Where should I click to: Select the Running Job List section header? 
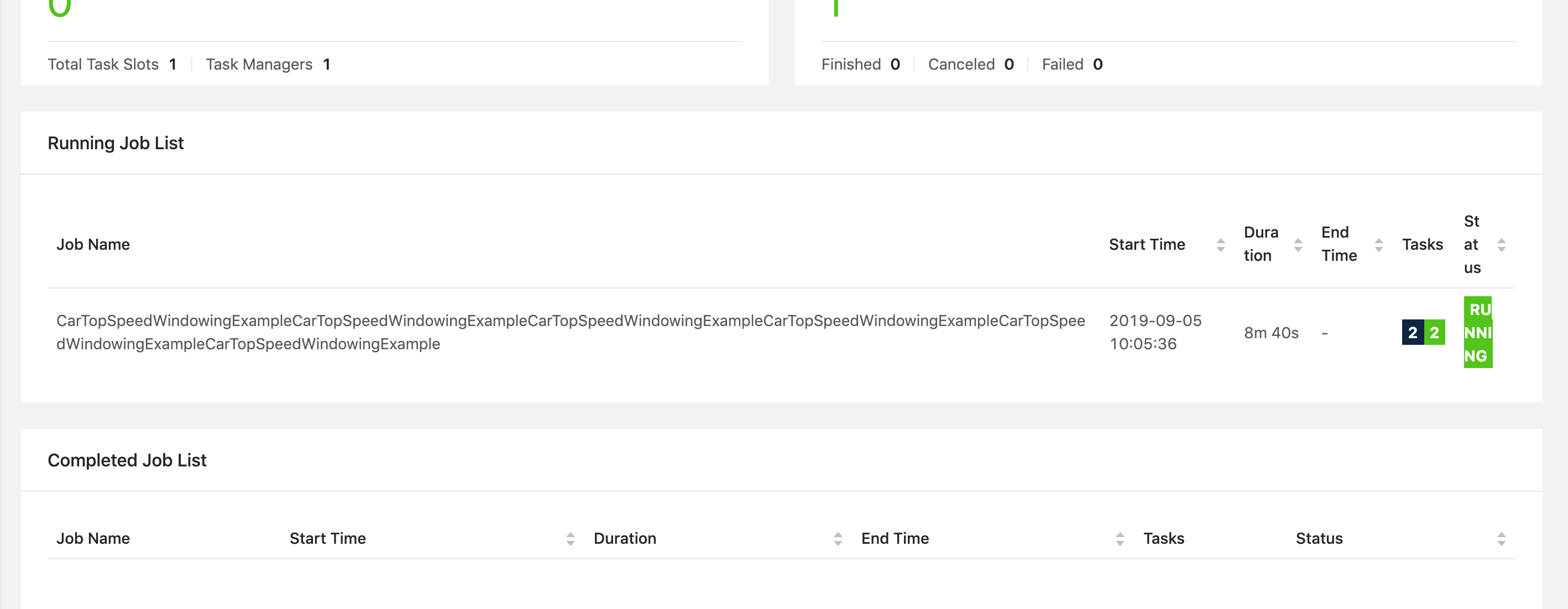click(x=116, y=143)
